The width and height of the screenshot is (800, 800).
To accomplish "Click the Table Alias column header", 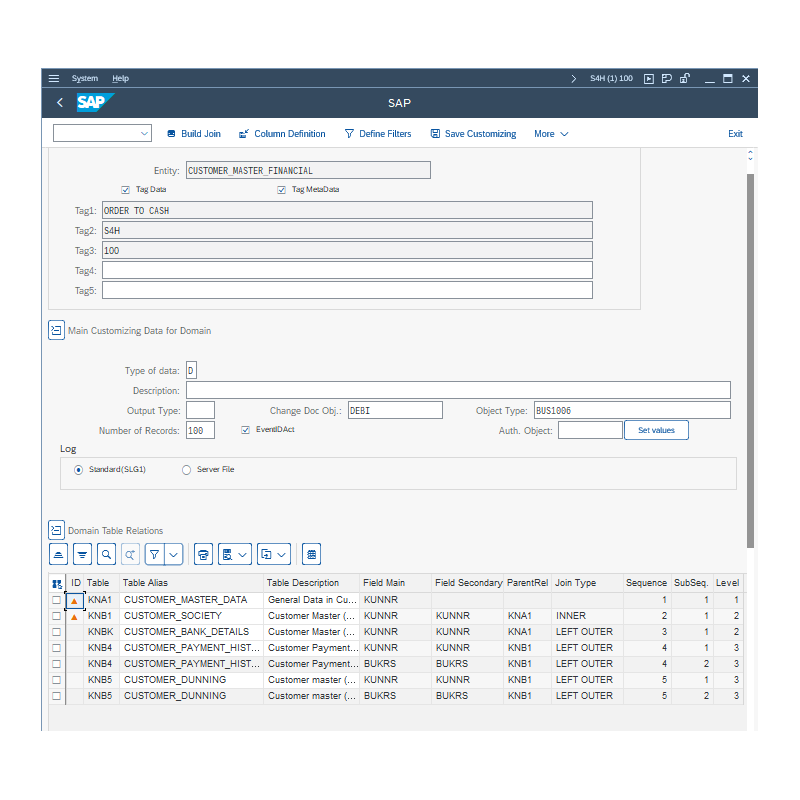I will tap(192, 583).
